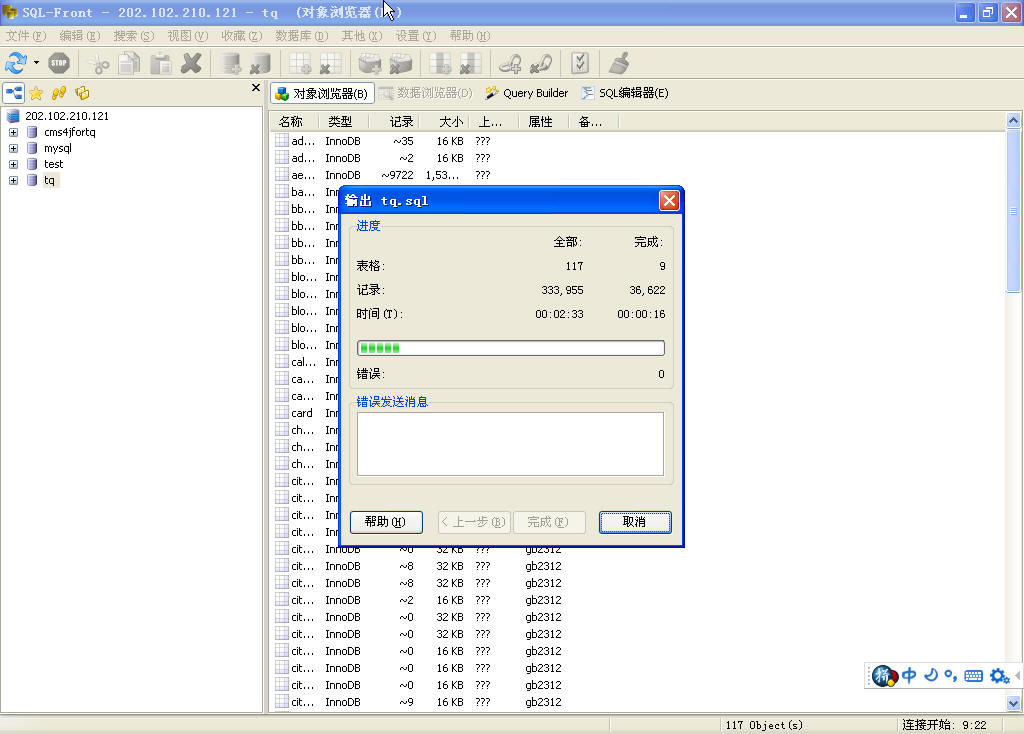The image size is (1024, 734).
Task: Click the 上一步(B) button
Action: 474,522
